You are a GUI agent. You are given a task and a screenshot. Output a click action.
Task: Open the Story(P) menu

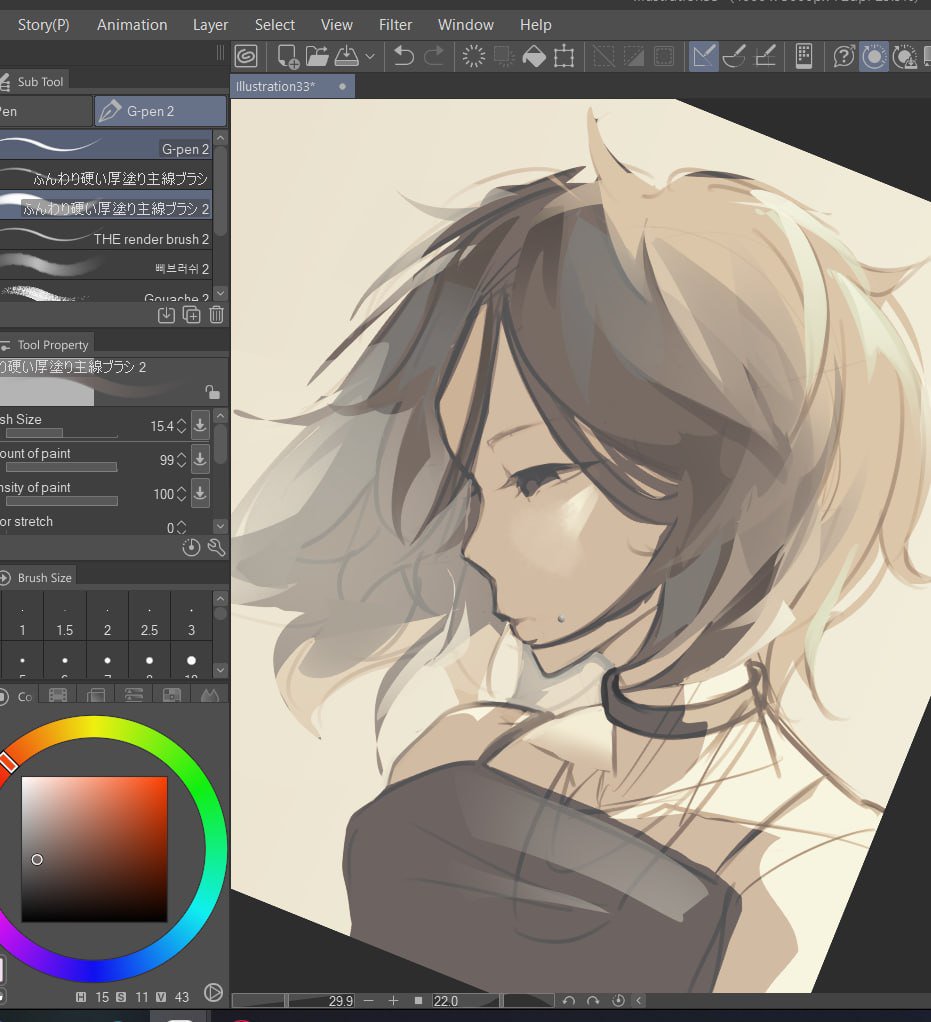[44, 25]
